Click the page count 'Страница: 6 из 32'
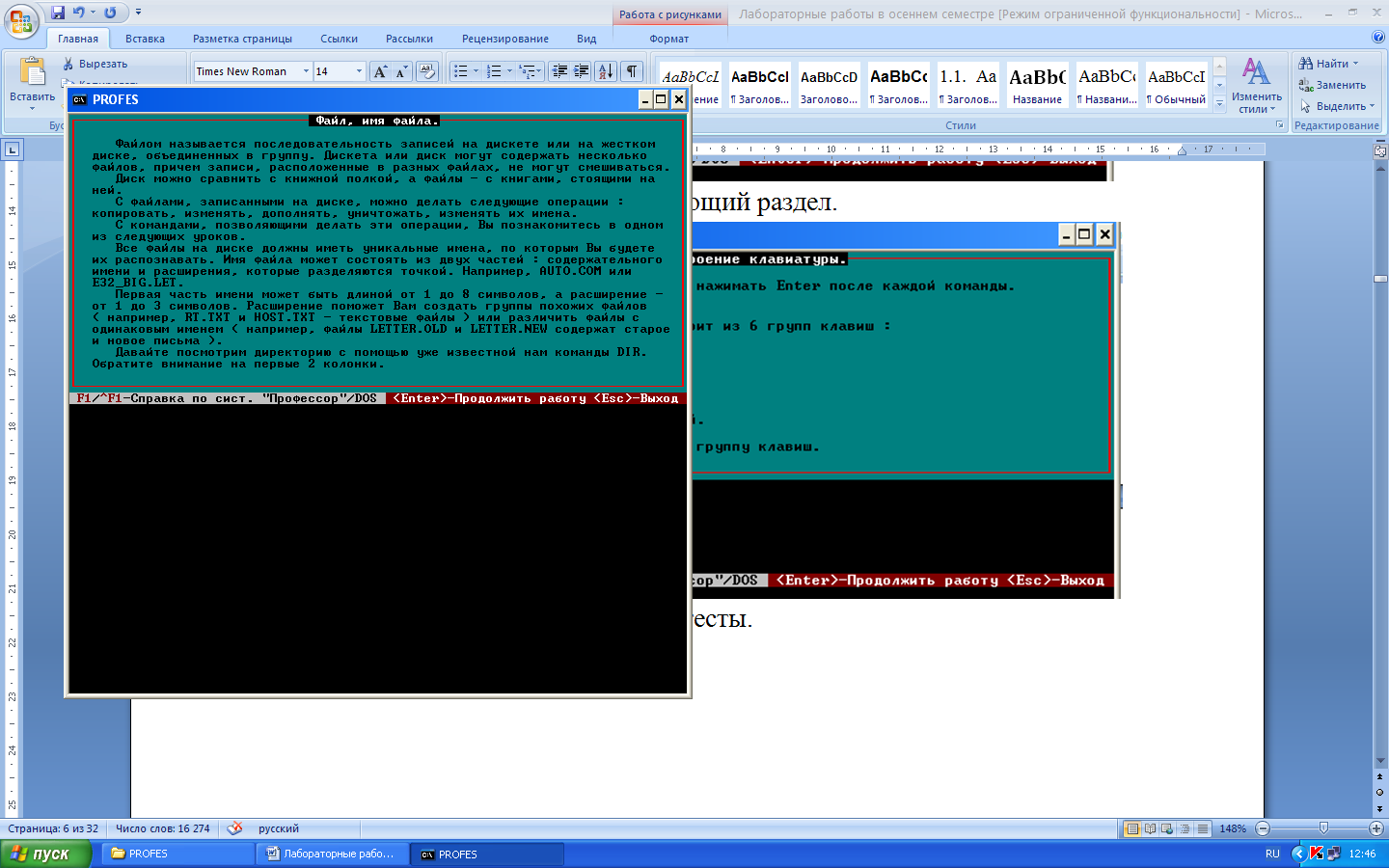This screenshot has width=1389, height=868. click(53, 828)
